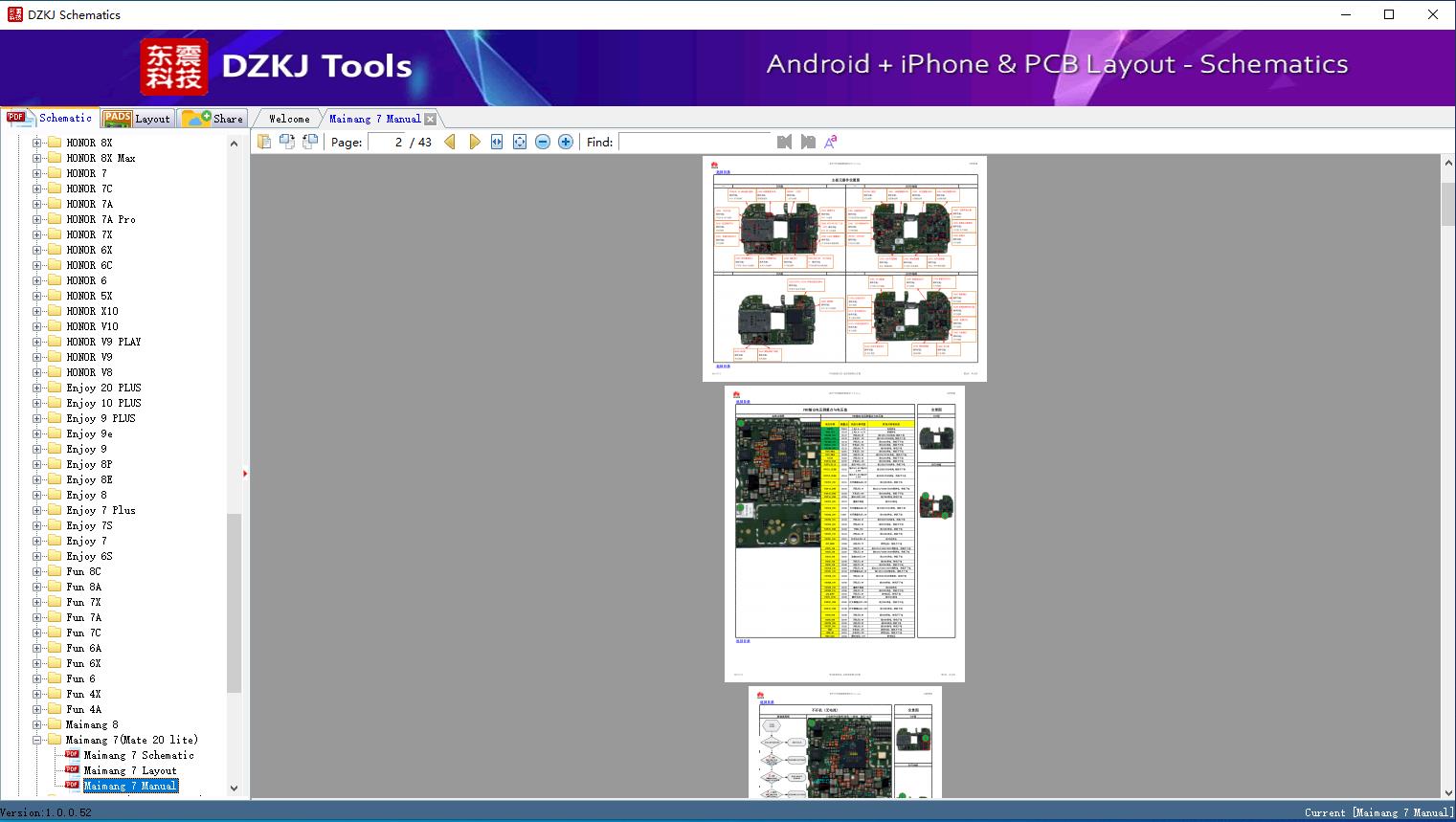Click the tree panel scrollbar thumb
The width and height of the screenshot is (1456, 822).
(x=234, y=603)
